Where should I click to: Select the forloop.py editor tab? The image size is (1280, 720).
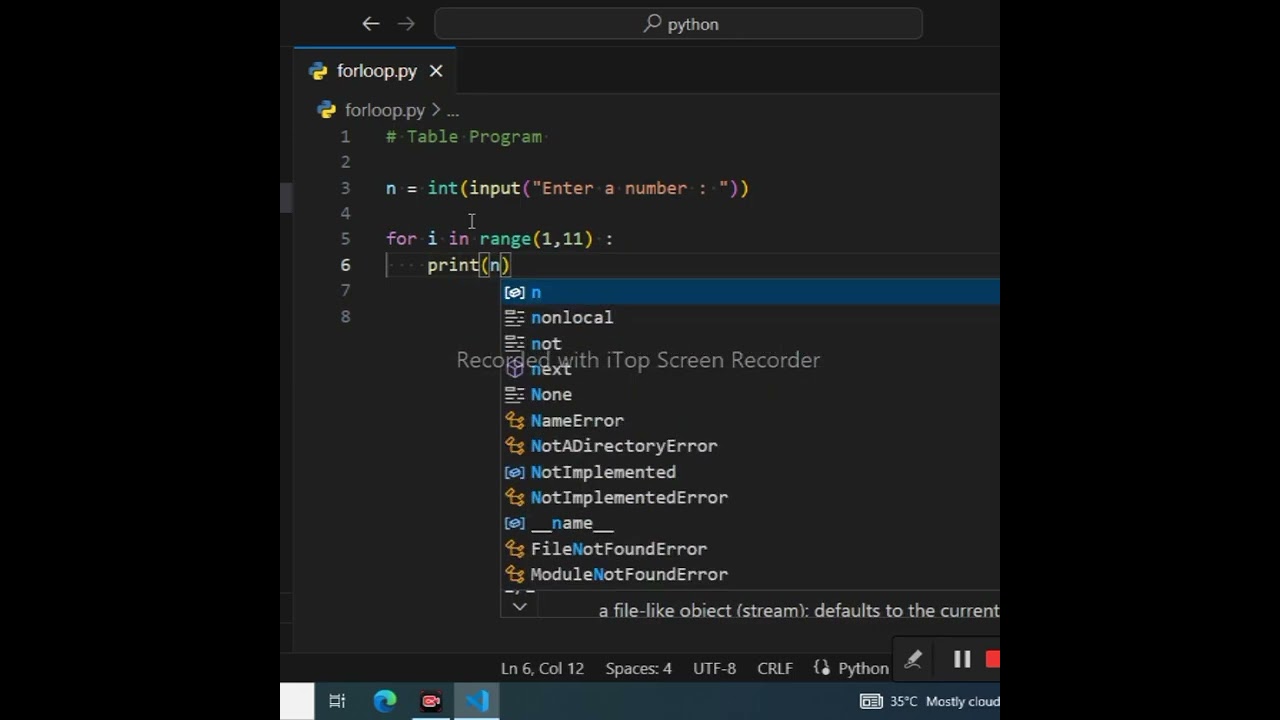tap(376, 71)
